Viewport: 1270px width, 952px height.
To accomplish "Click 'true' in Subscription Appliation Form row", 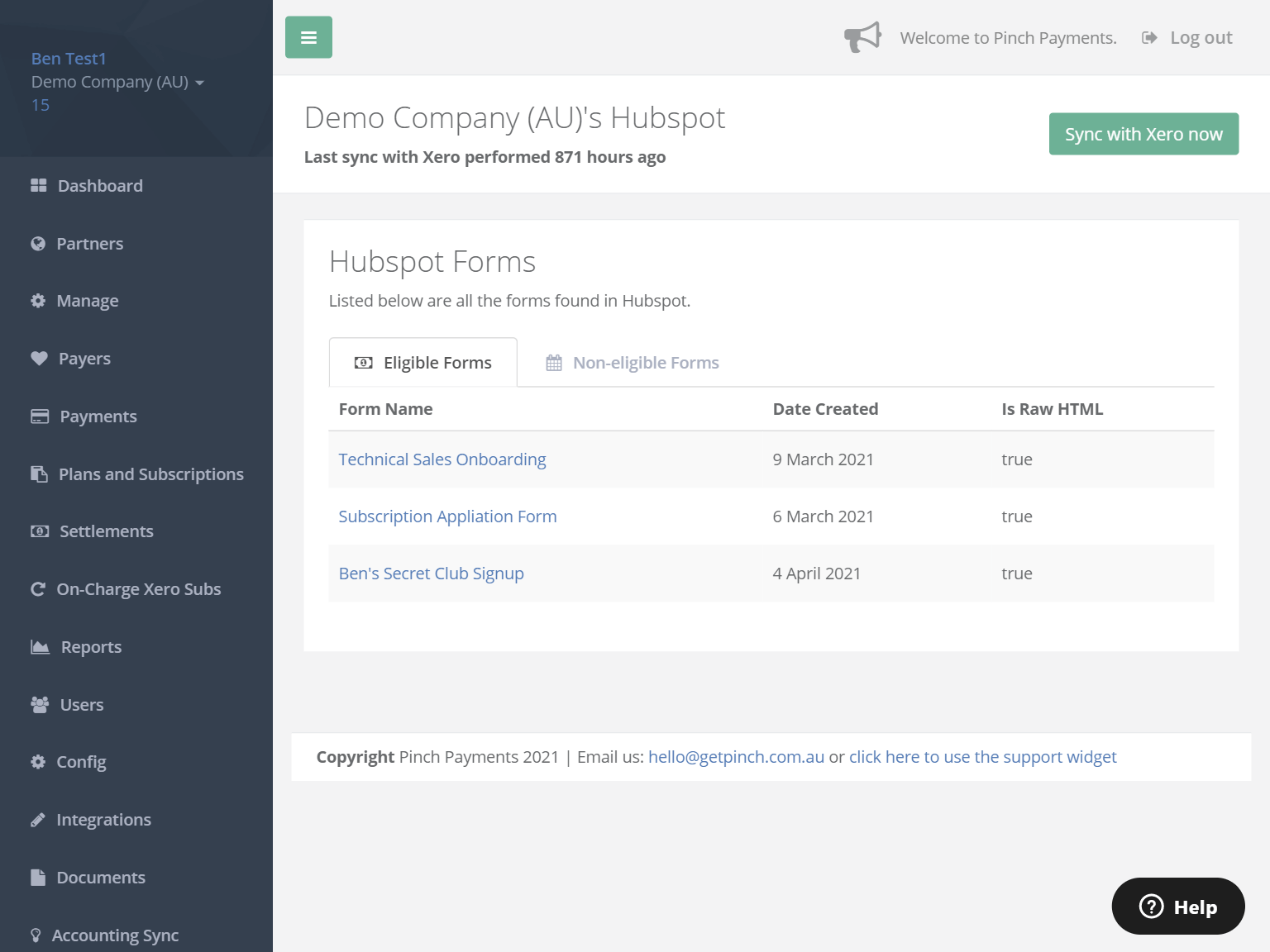I will [1016, 516].
